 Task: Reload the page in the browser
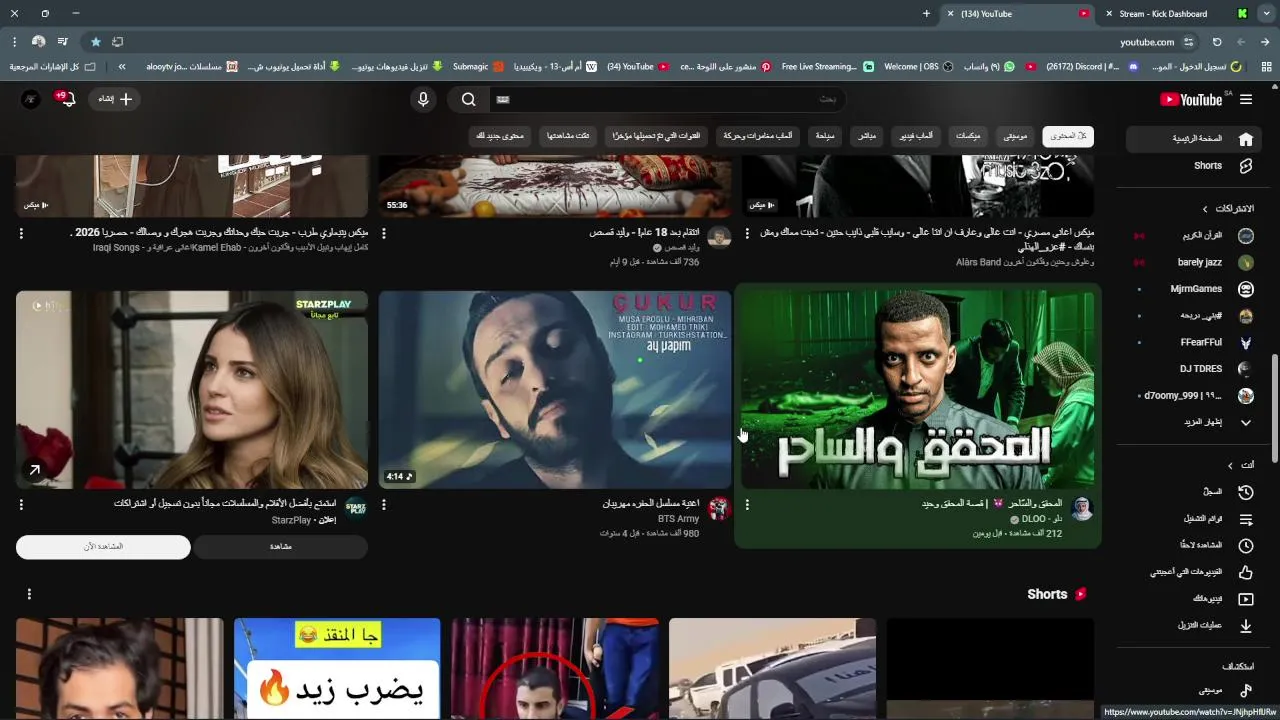click(1217, 42)
